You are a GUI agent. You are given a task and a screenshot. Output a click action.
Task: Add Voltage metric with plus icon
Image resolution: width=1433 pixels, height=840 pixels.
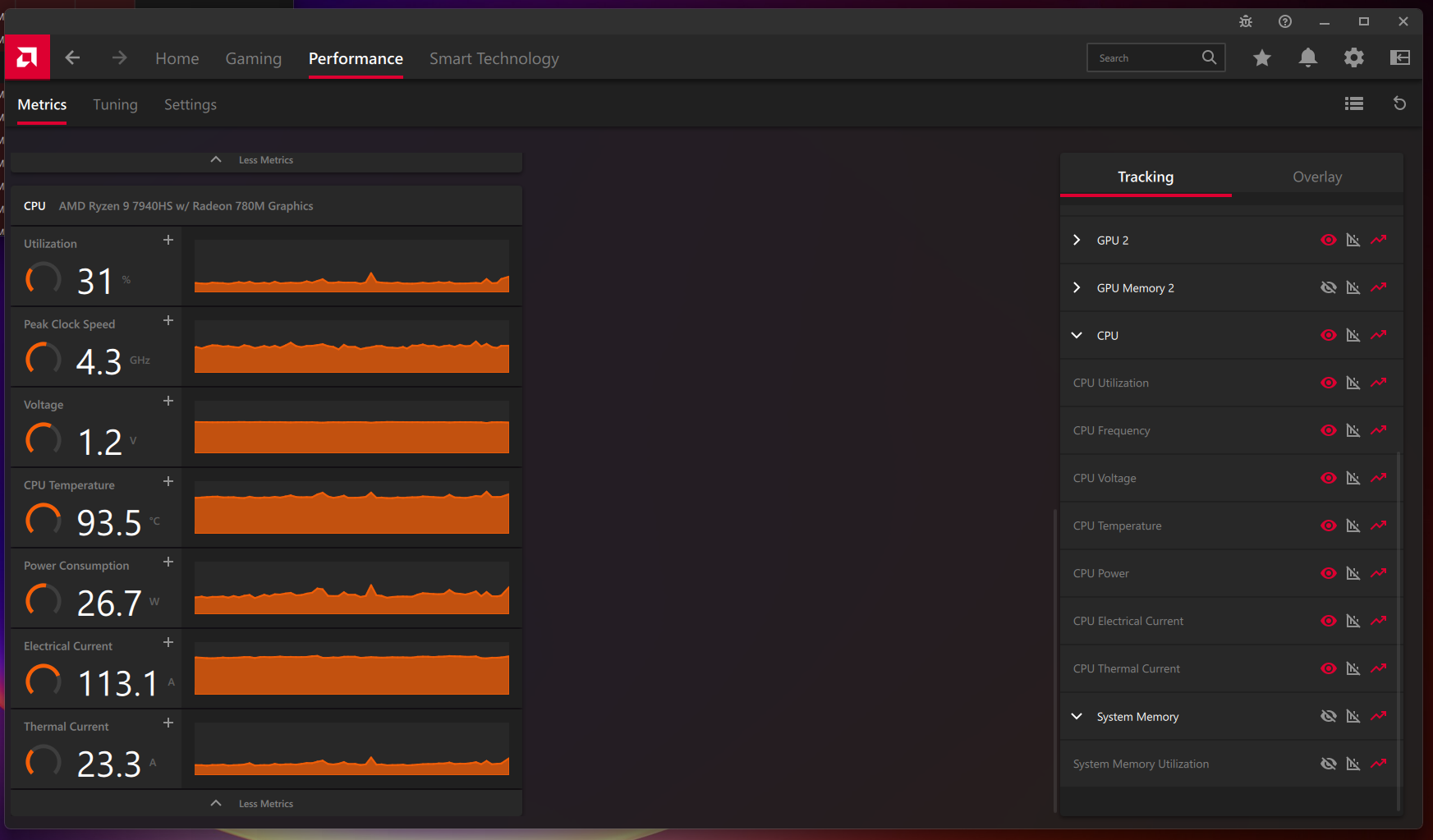coord(168,401)
